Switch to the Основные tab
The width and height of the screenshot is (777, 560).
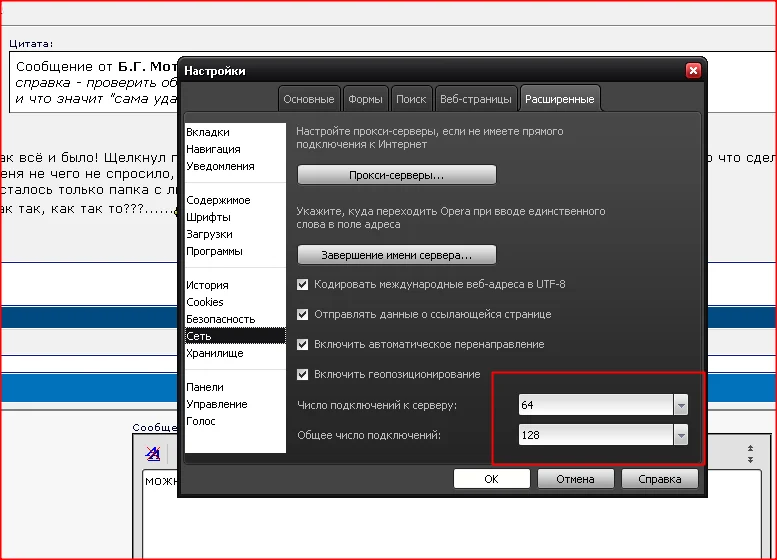[x=309, y=99]
